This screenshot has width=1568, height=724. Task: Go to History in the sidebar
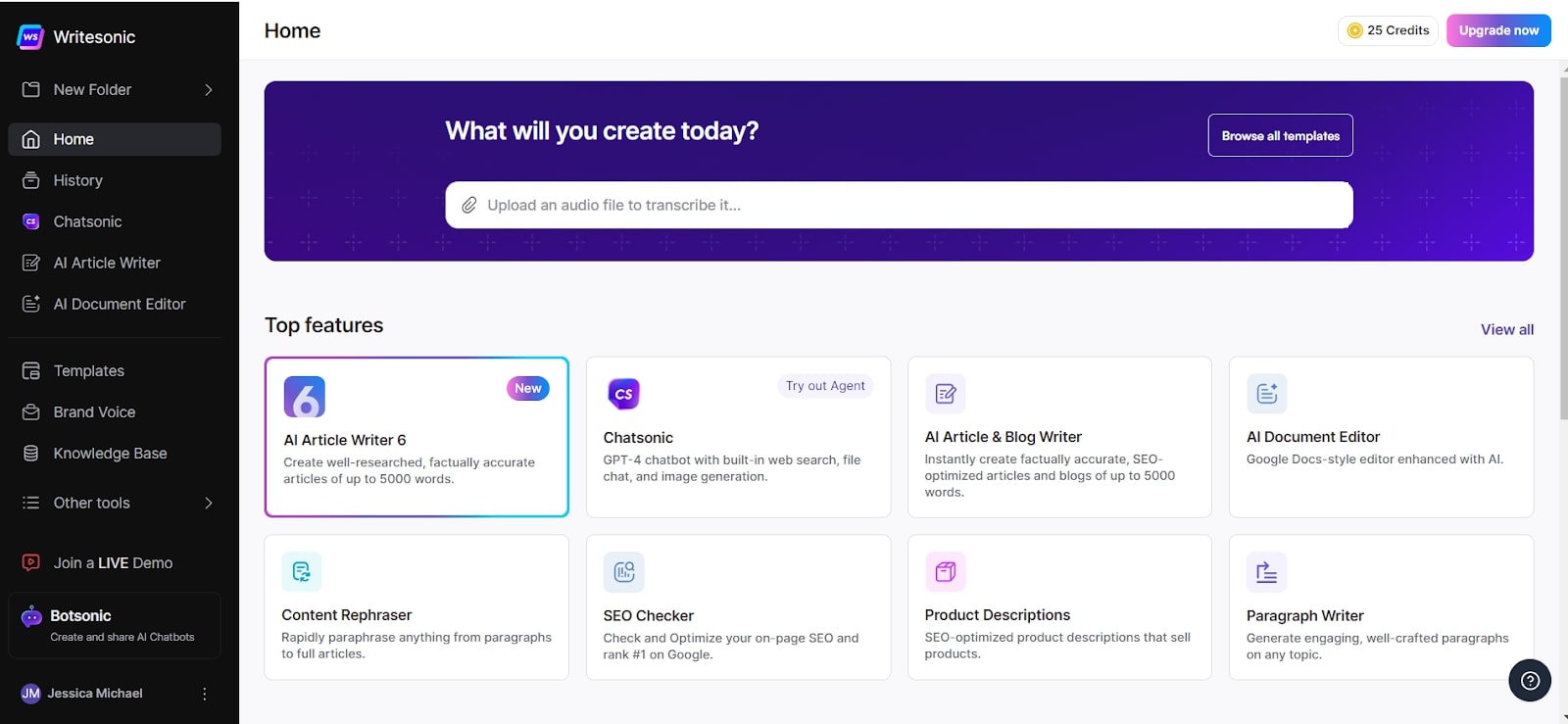tap(77, 180)
